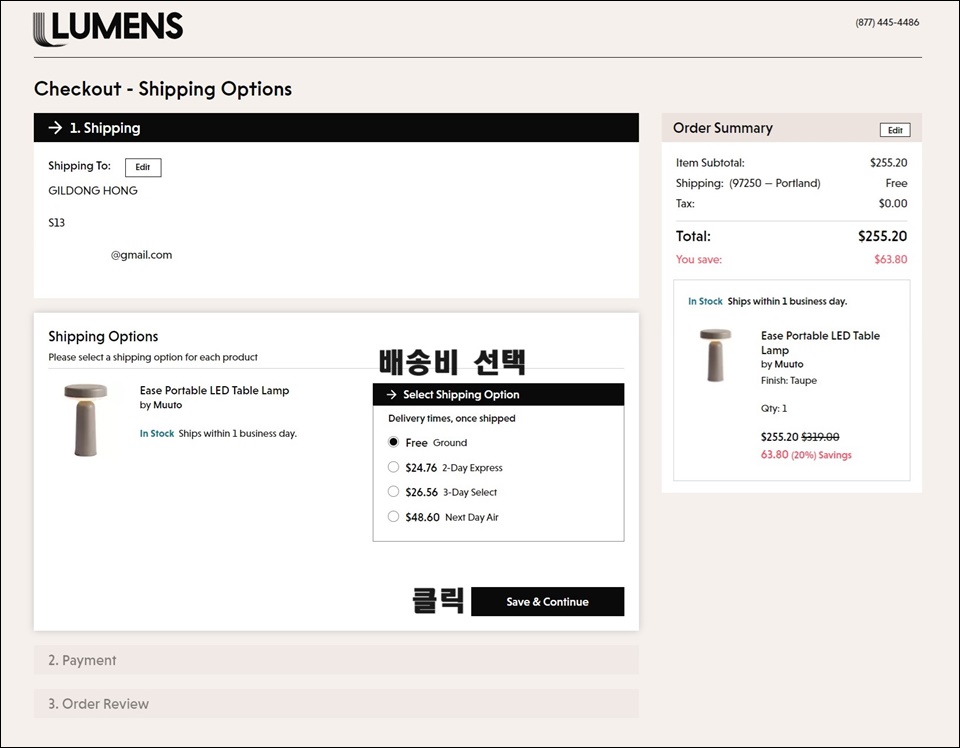Click the Please select a shipping option text

pos(153,357)
